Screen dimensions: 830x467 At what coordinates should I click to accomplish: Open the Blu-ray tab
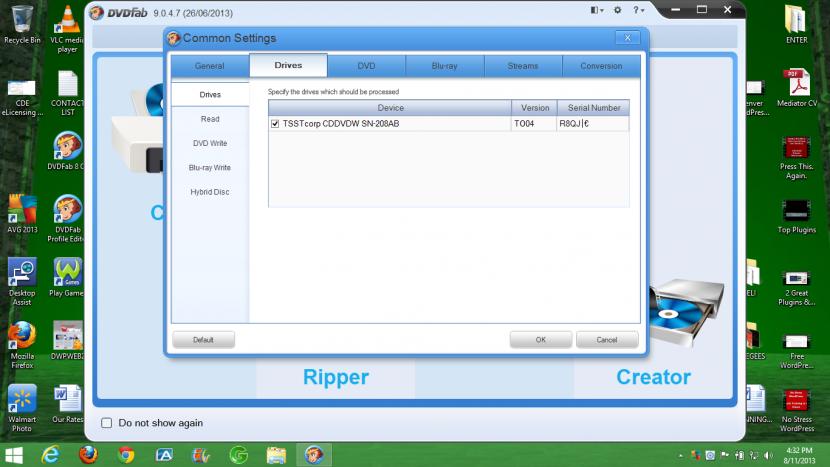pos(445,66)
